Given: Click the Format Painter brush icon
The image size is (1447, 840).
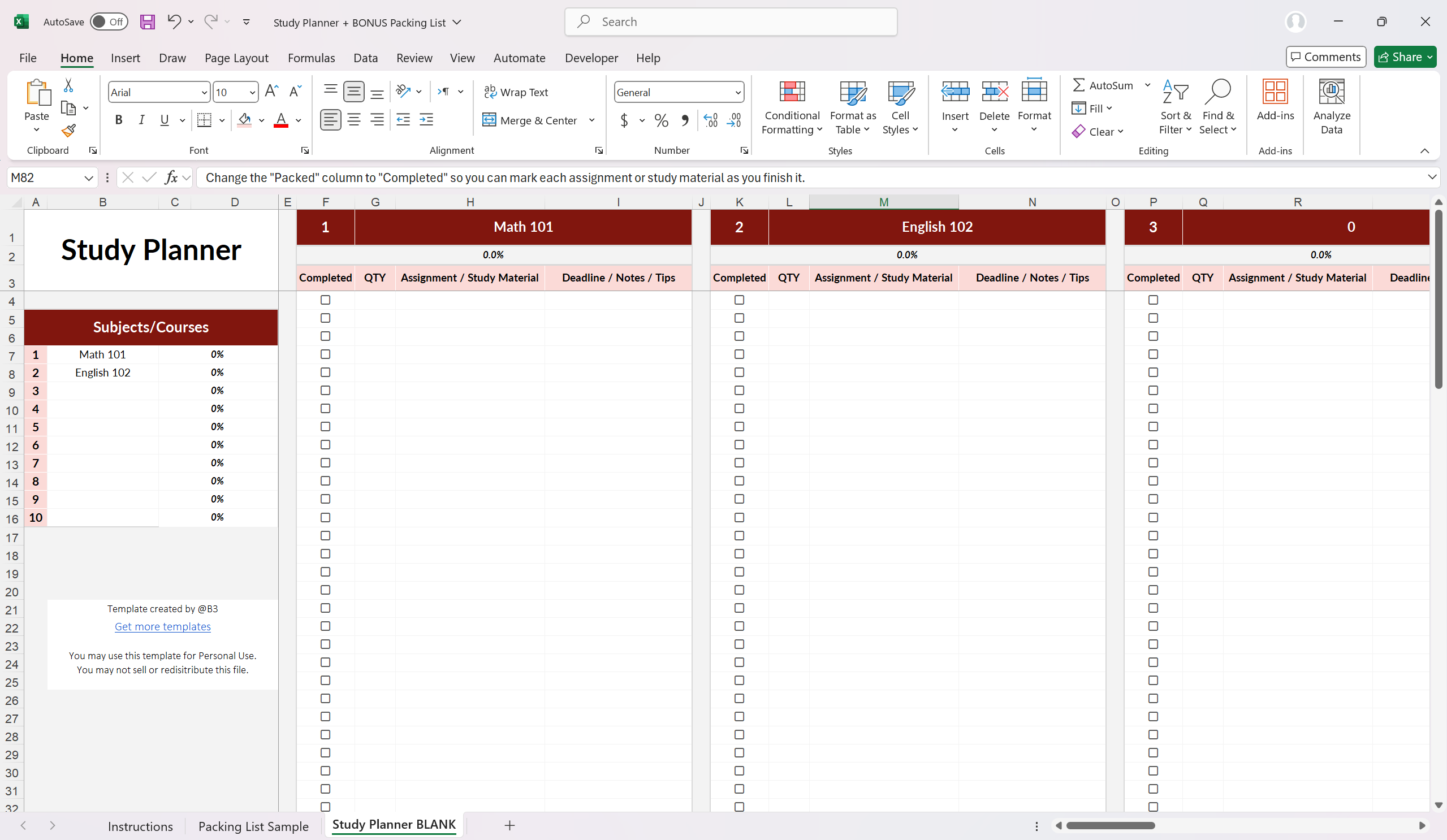Looking at the screenshot, I should (x=69, y=131).
